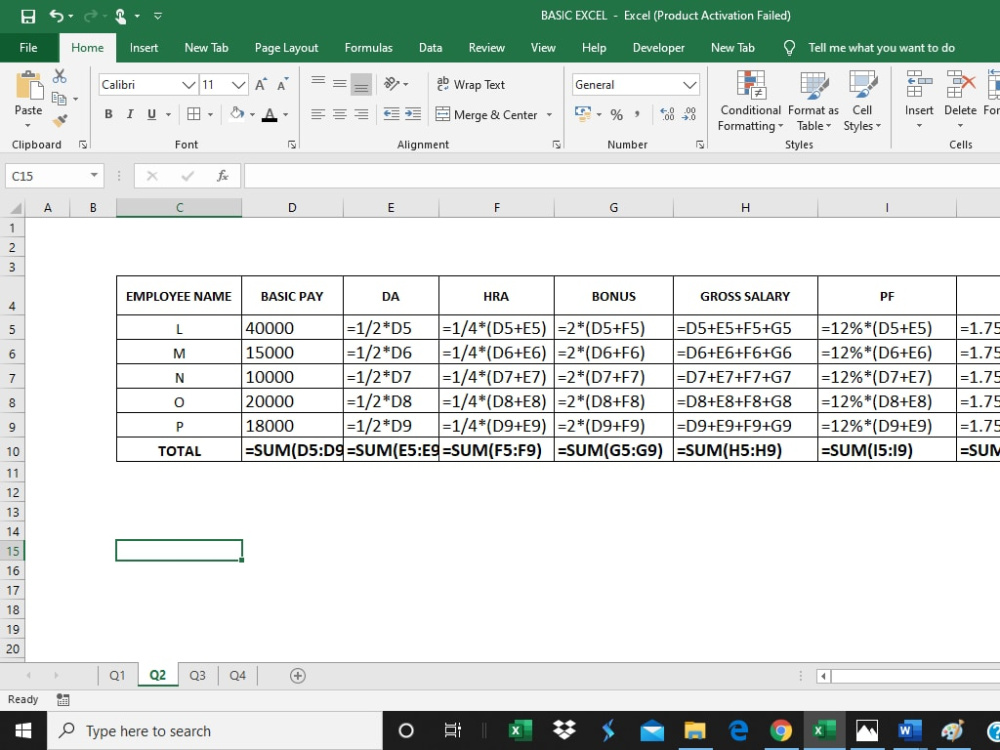The height and width of the screenshot is (750, 1000).
Task: Open Format as Table gallery
Action: click(814, 101)
